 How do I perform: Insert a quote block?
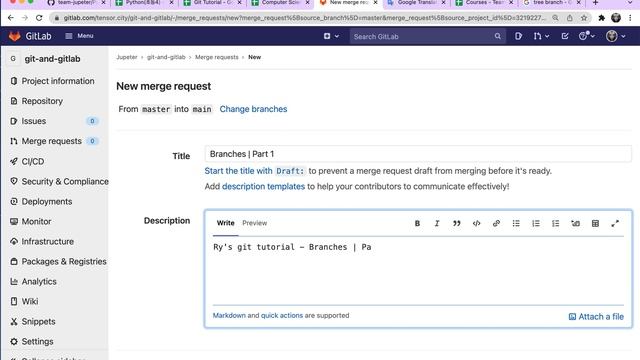(x=456, y=223)
